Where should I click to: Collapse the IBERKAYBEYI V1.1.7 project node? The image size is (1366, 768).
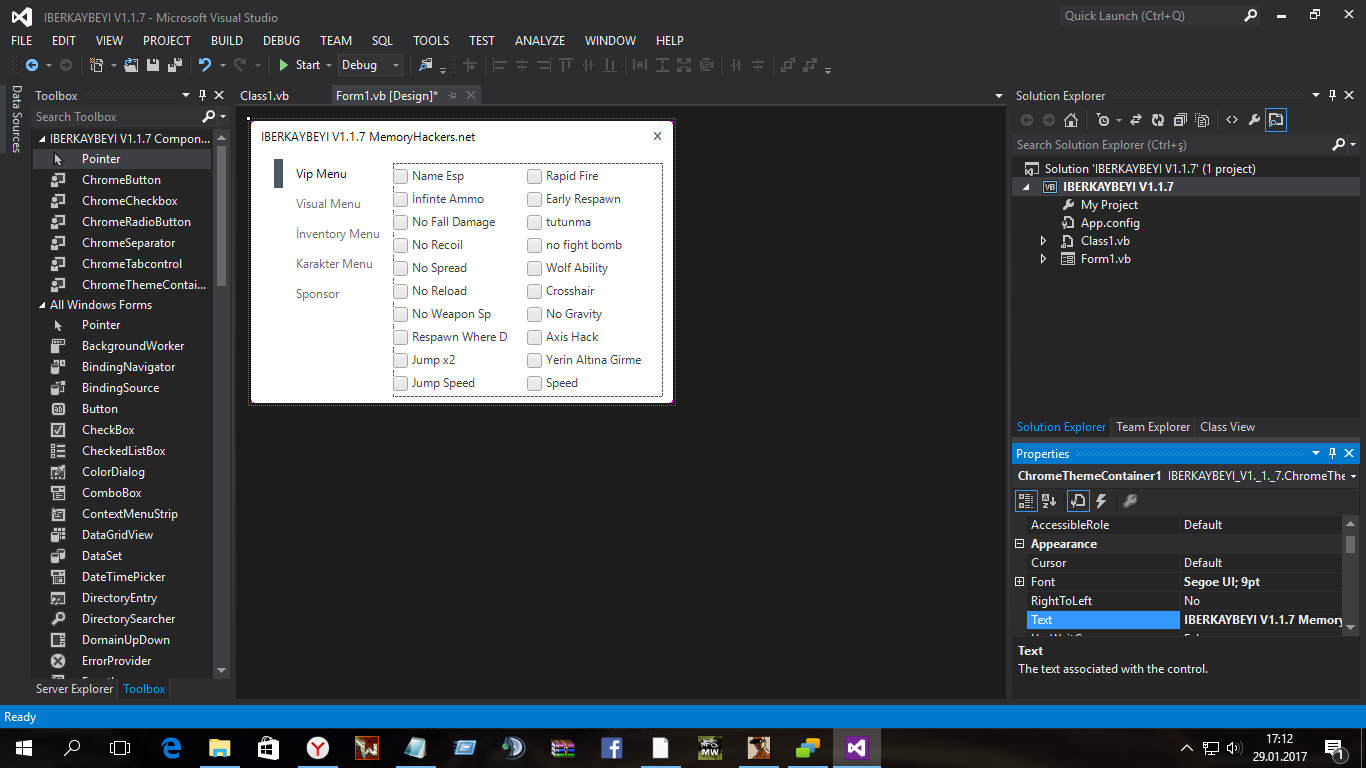pyautogui.click(x=1026, y=187)
